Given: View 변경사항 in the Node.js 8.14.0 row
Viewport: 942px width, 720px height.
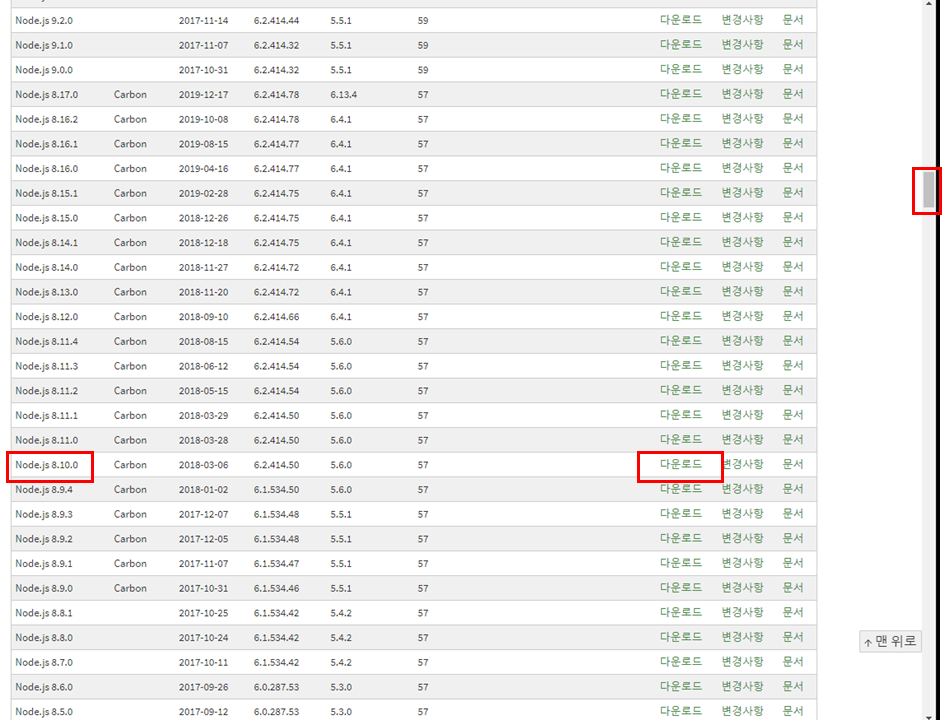Looking at the screenshot, I should pyautogui.click(x=743, y=266).
